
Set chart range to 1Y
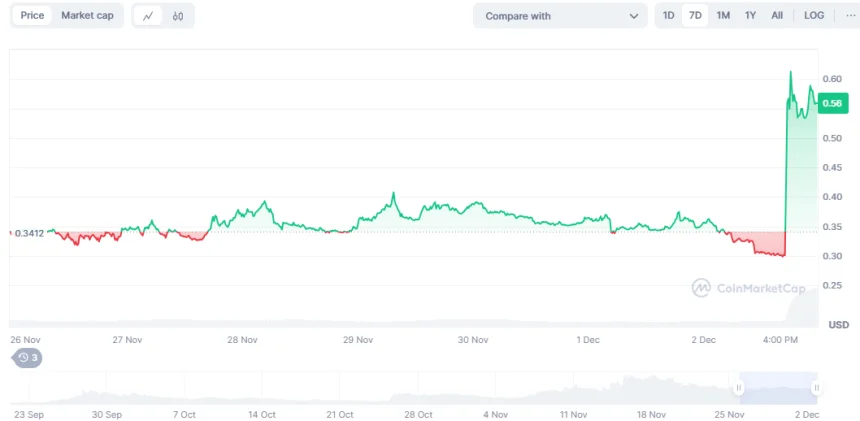coord(750,16)
